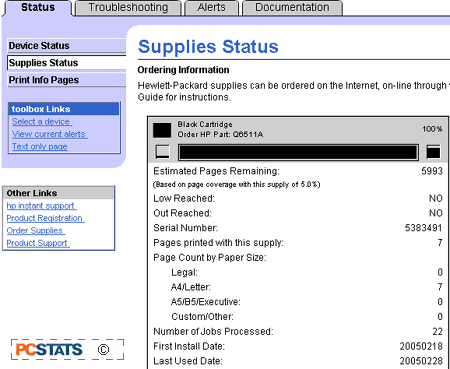The width and height of the screenshot is (450, 369).
Task: Switch to the Troubleshooting tab
Action: point(128,8)
